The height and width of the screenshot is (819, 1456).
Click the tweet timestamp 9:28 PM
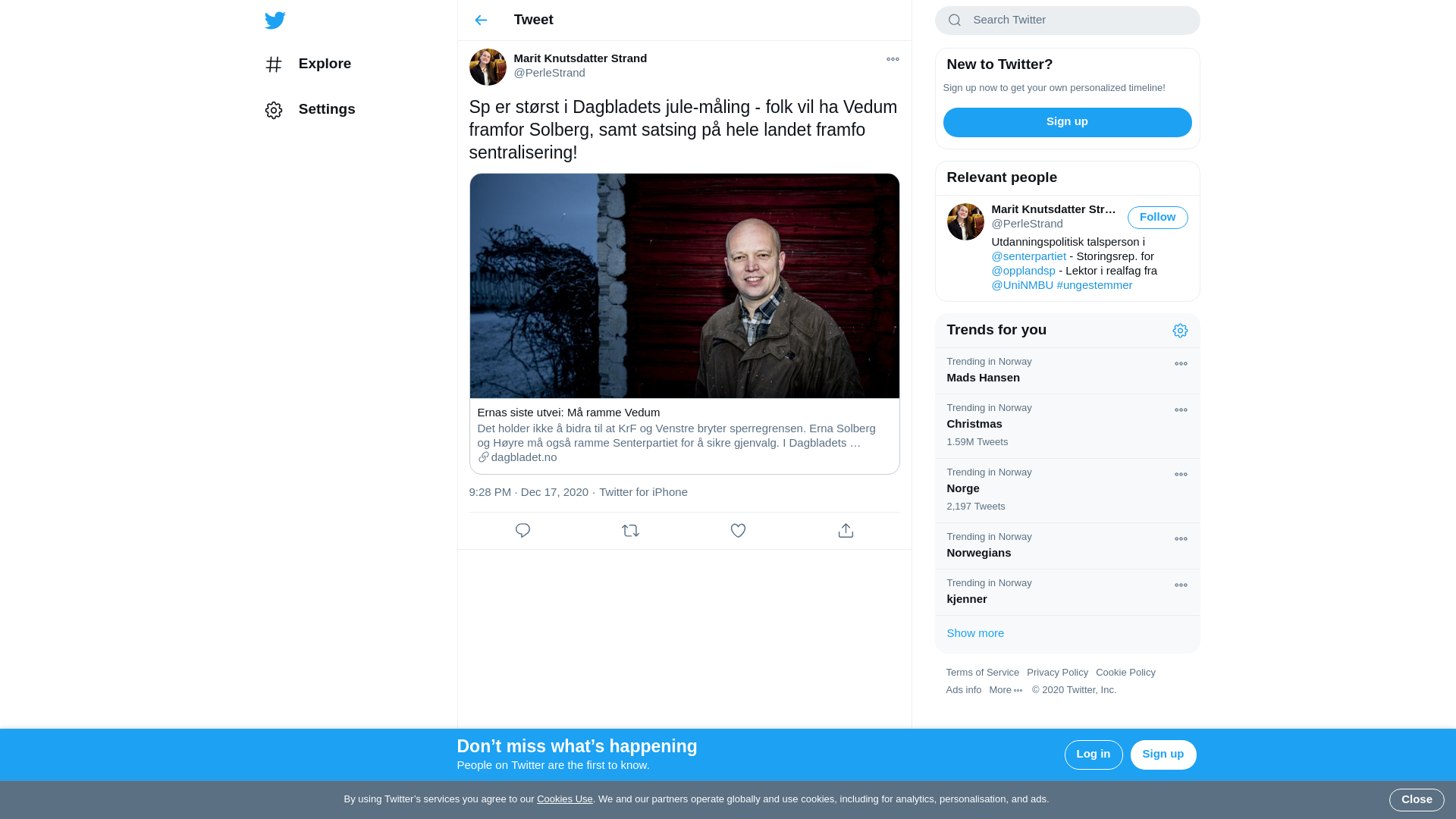pyautogui.click(x=529, y=492)
